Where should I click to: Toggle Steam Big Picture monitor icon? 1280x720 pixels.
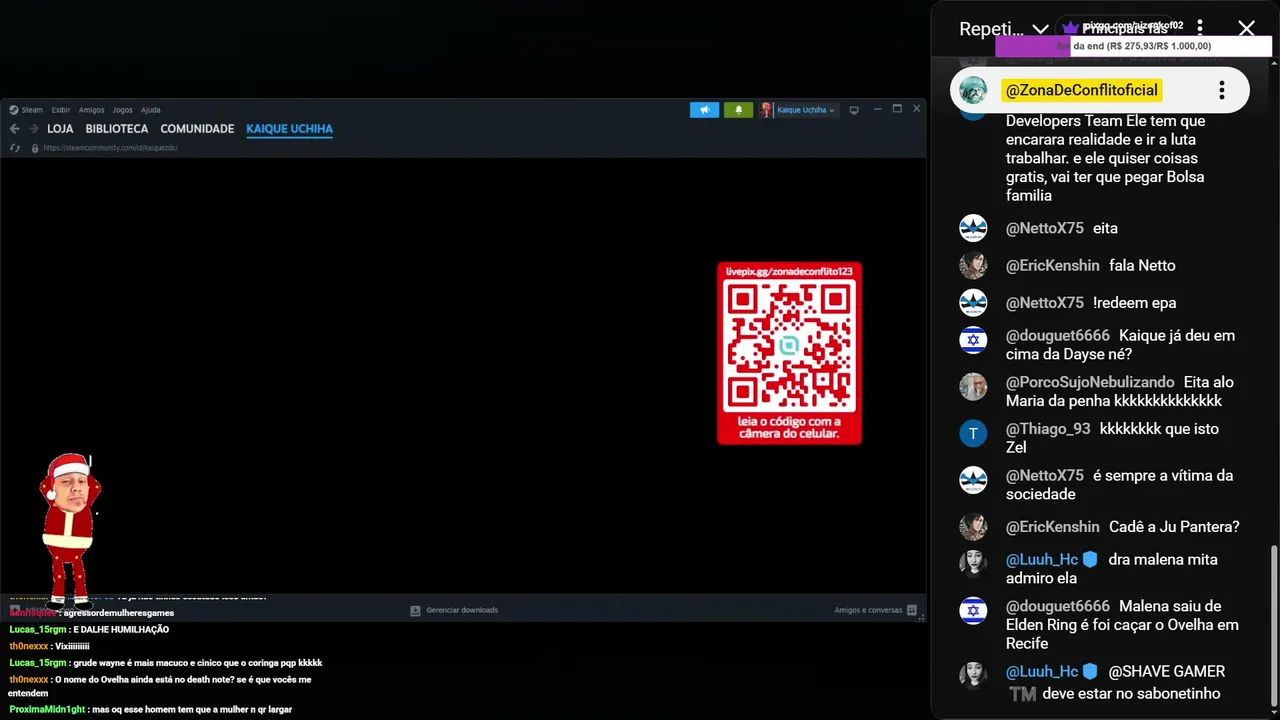click(x=854, y=110)
